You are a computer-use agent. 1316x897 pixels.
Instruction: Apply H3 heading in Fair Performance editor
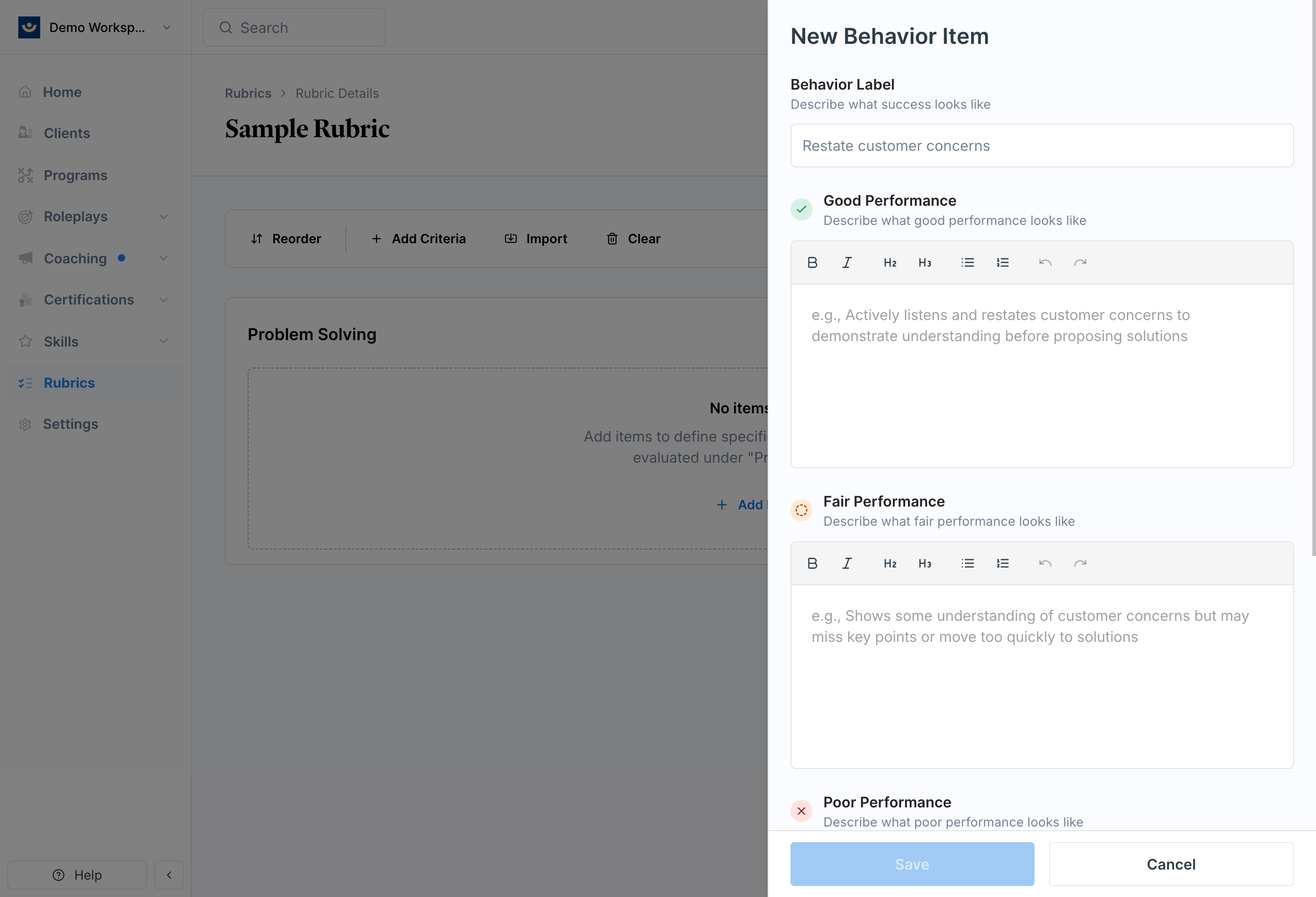[x=925, y=563]
